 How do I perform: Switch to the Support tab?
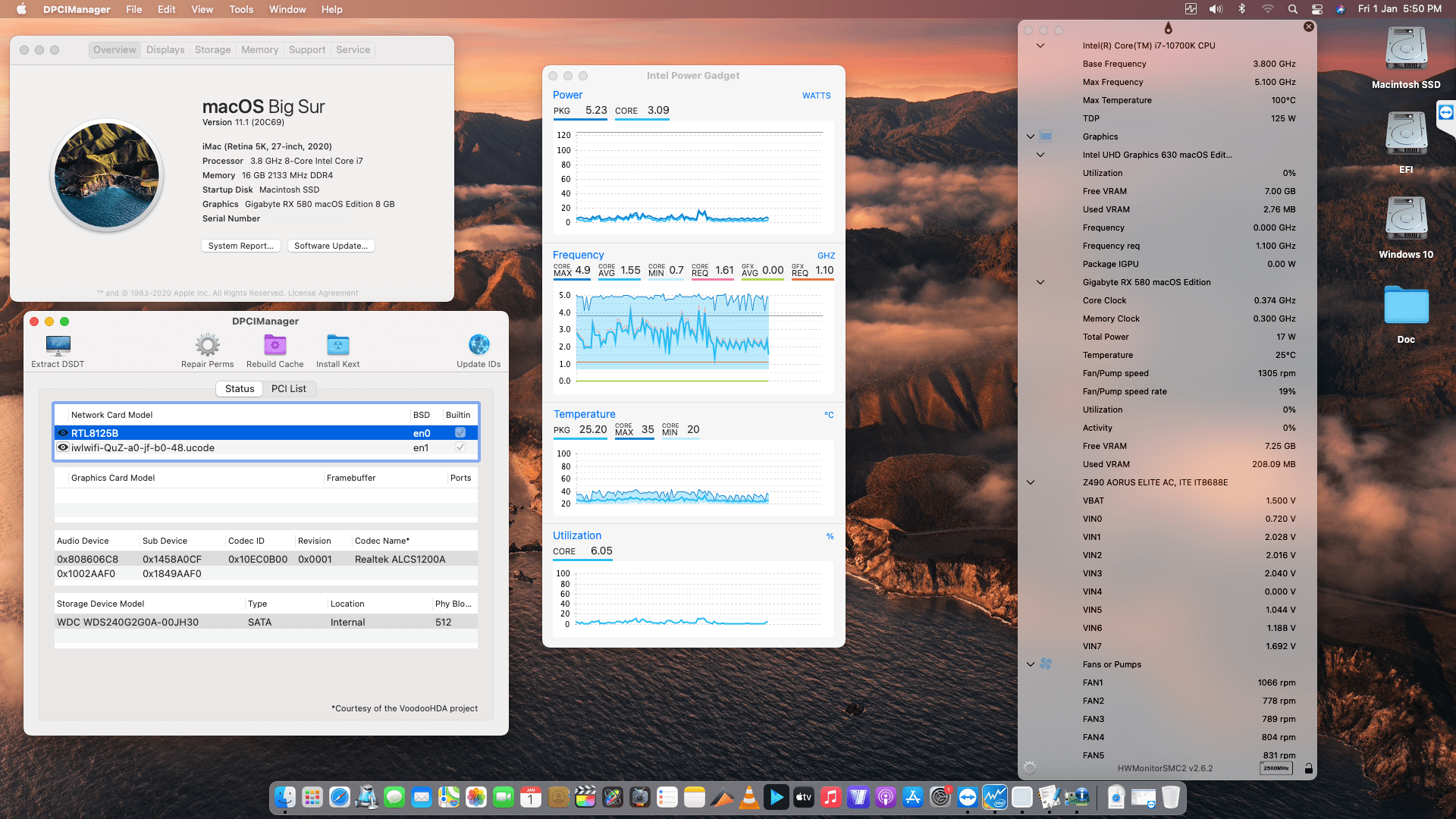[x=307, y=49]
